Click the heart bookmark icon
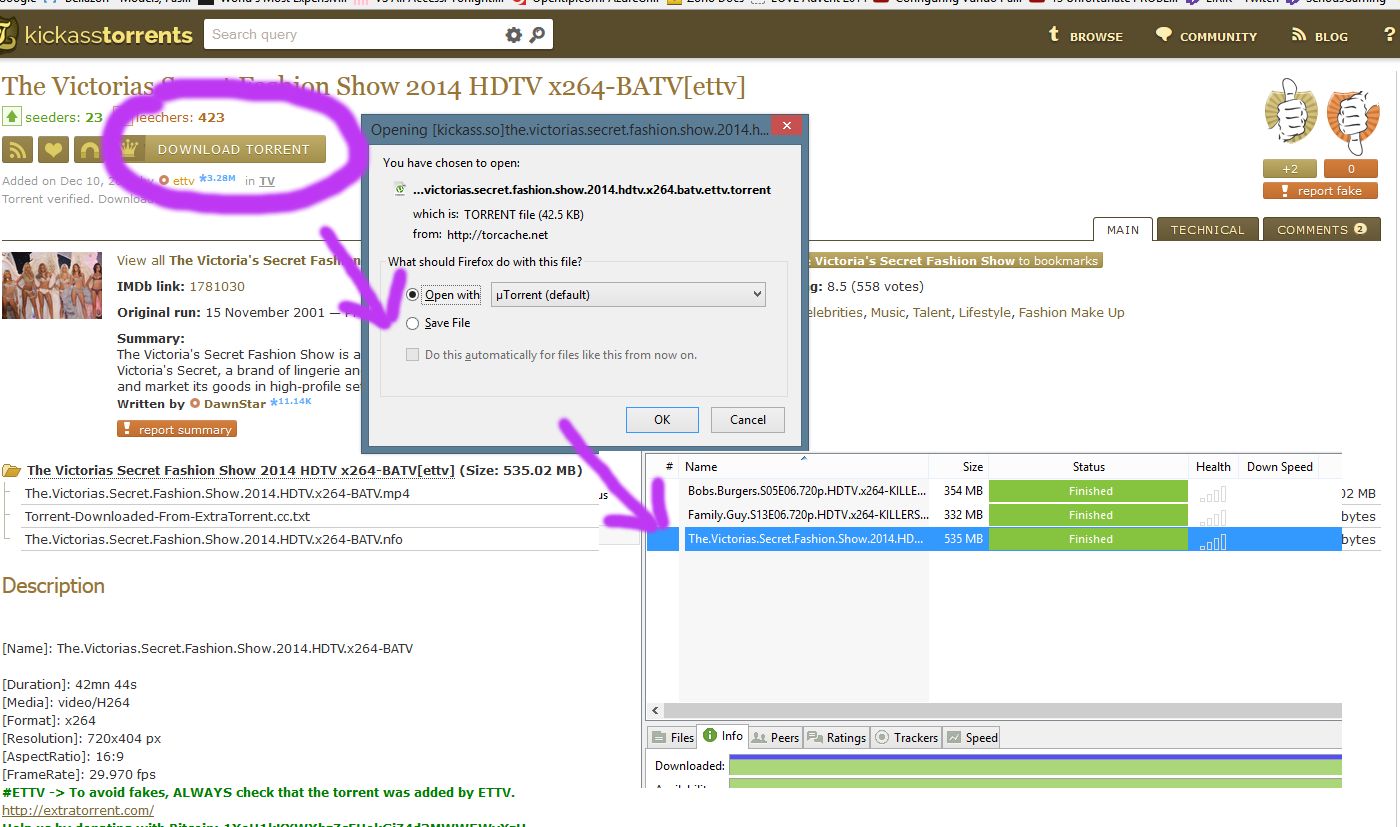This screenshot has width=1400, height=827. (x=54, y=150)
